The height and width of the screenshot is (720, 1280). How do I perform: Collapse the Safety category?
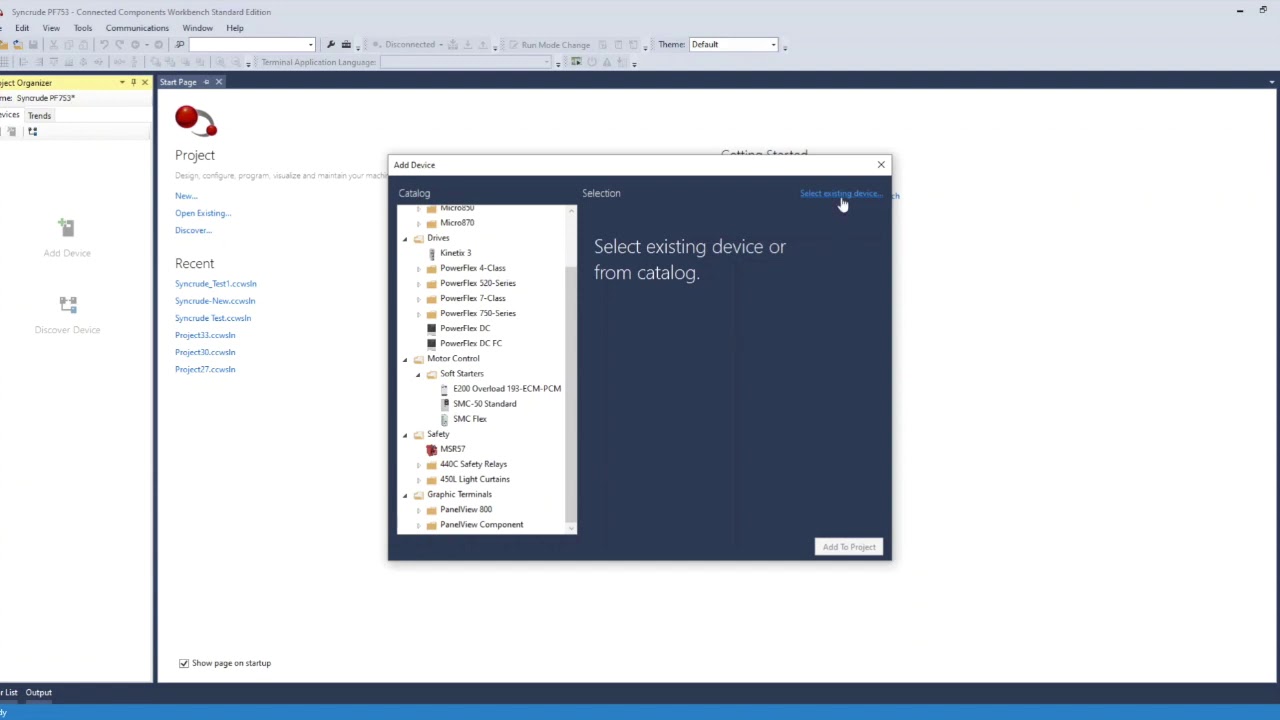pyautogui.click(x=405, y=434)
